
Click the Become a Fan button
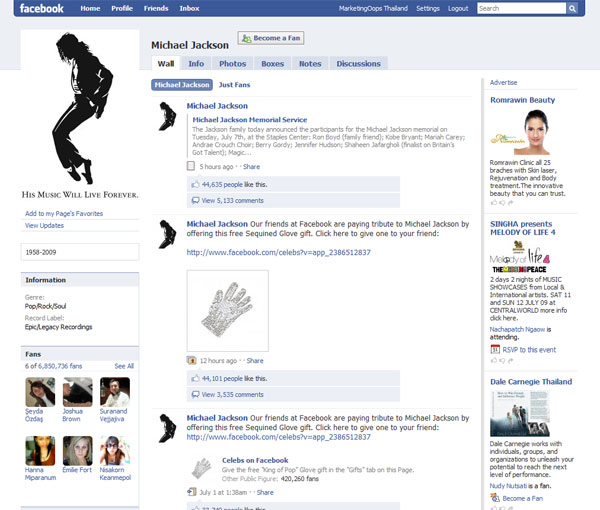tap(271, 38)
